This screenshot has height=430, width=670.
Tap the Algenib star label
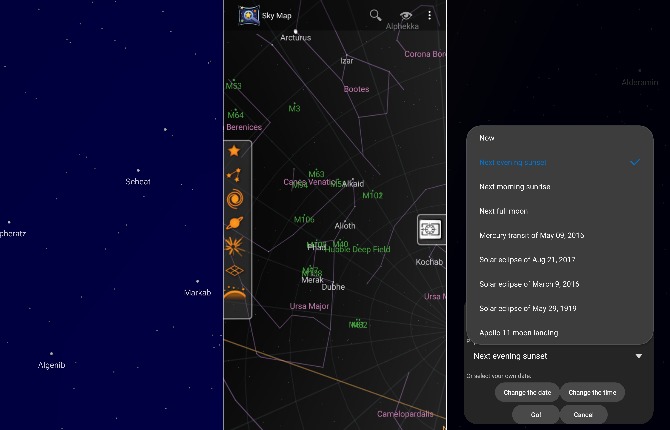[x=52, y=365]
